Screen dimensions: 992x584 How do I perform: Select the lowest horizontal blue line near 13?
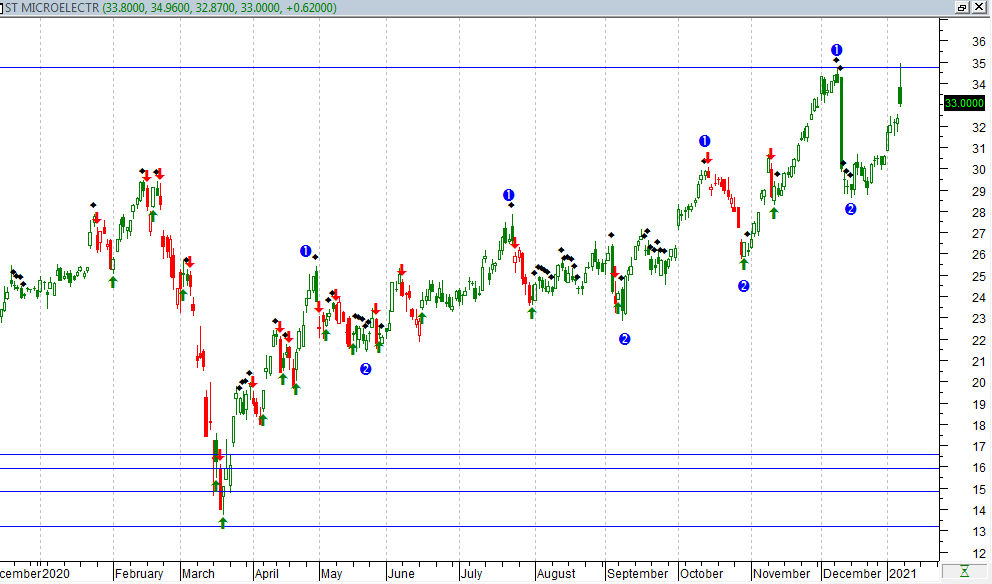point(468,526)
